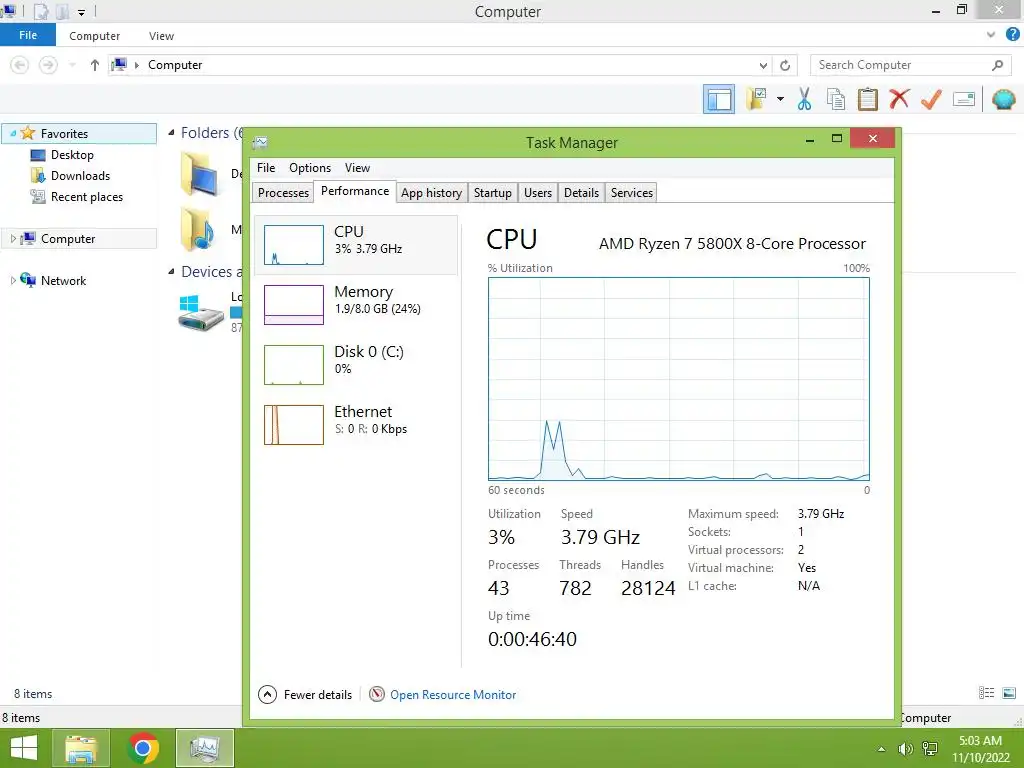
Task: Select the Memory performance item
Action: pyautogui.click(x=357, y=305)
